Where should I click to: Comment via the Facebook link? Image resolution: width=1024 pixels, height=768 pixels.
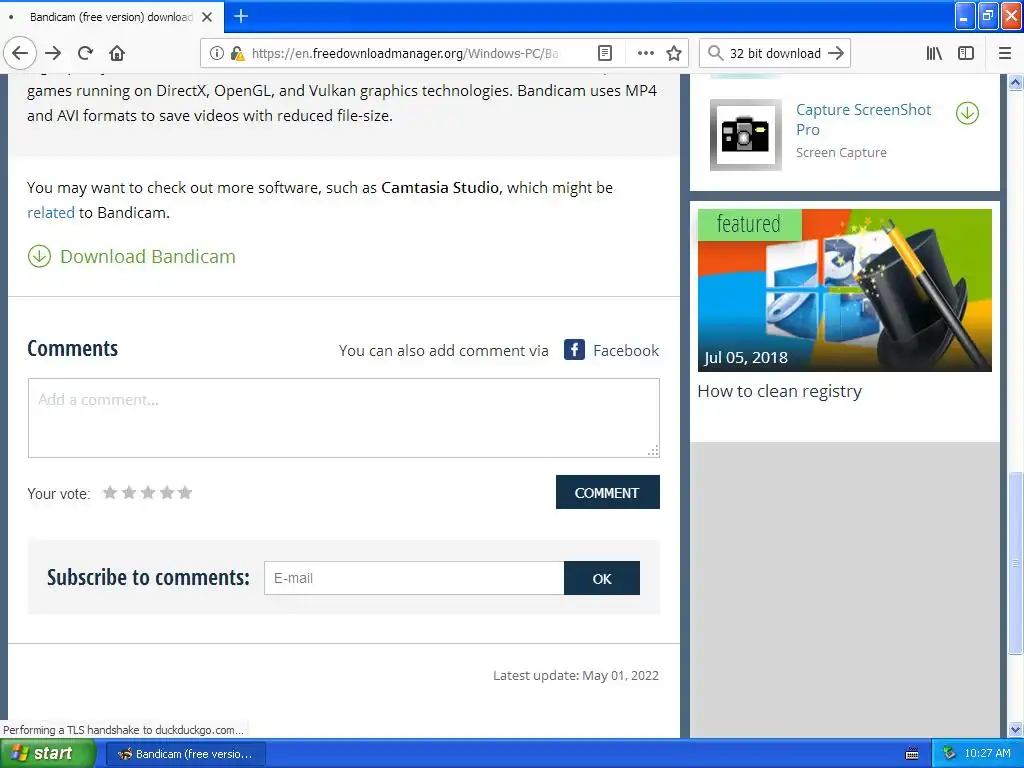point(626,351)
